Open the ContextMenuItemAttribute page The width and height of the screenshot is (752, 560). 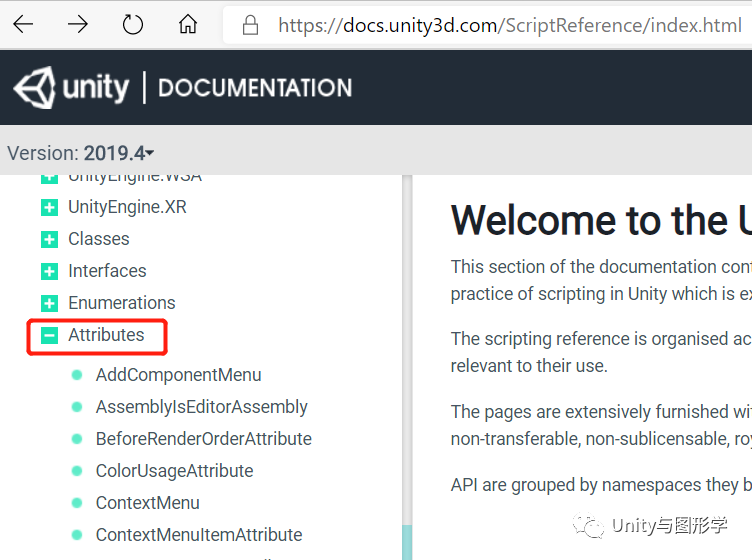[x=199, y=535]
